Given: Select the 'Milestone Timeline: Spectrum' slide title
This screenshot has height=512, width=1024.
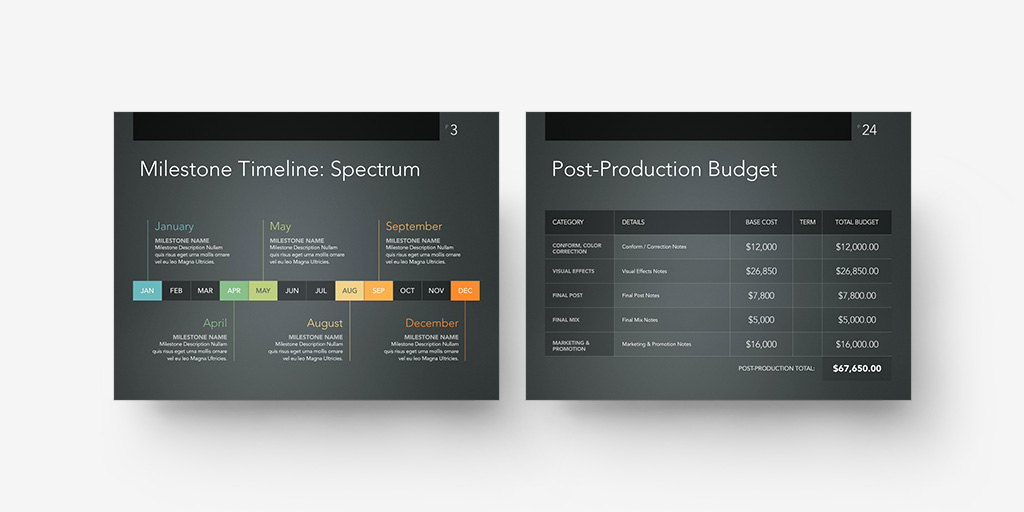Looking at the screenshot, I should [x=280, y=169].
